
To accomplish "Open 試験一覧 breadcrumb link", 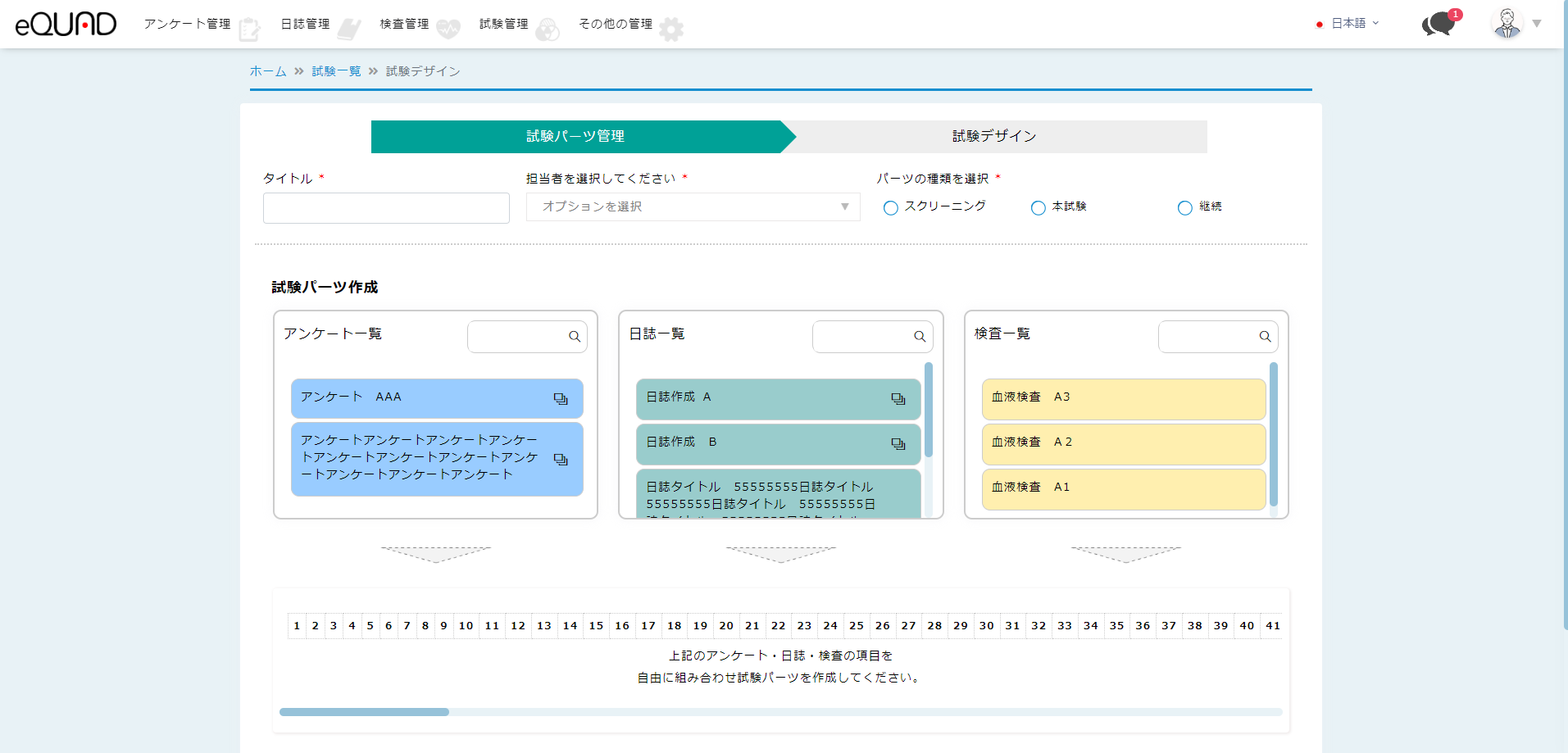I will tap(336, 71).
